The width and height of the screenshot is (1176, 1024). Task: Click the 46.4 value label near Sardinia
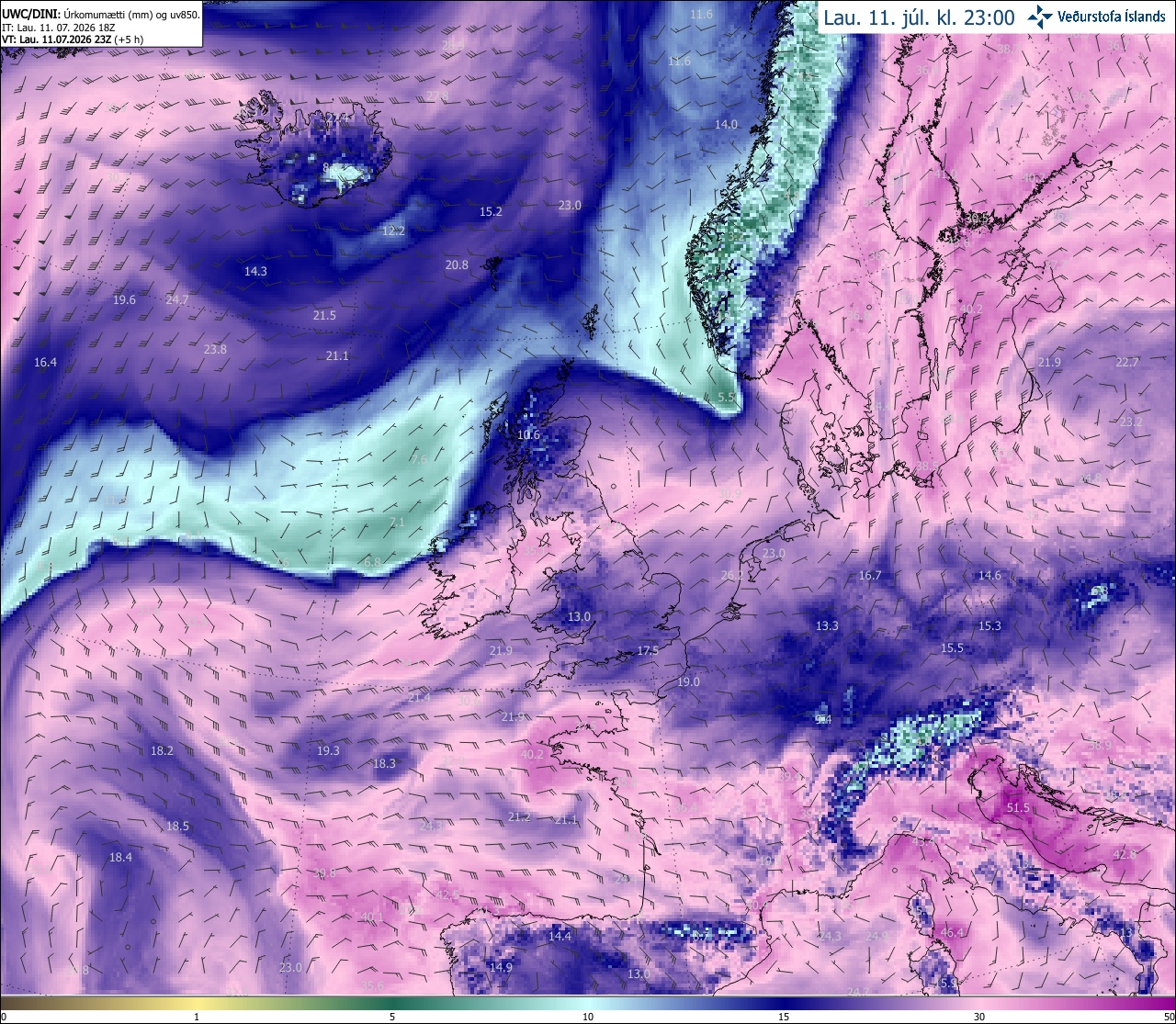[953, 933]
